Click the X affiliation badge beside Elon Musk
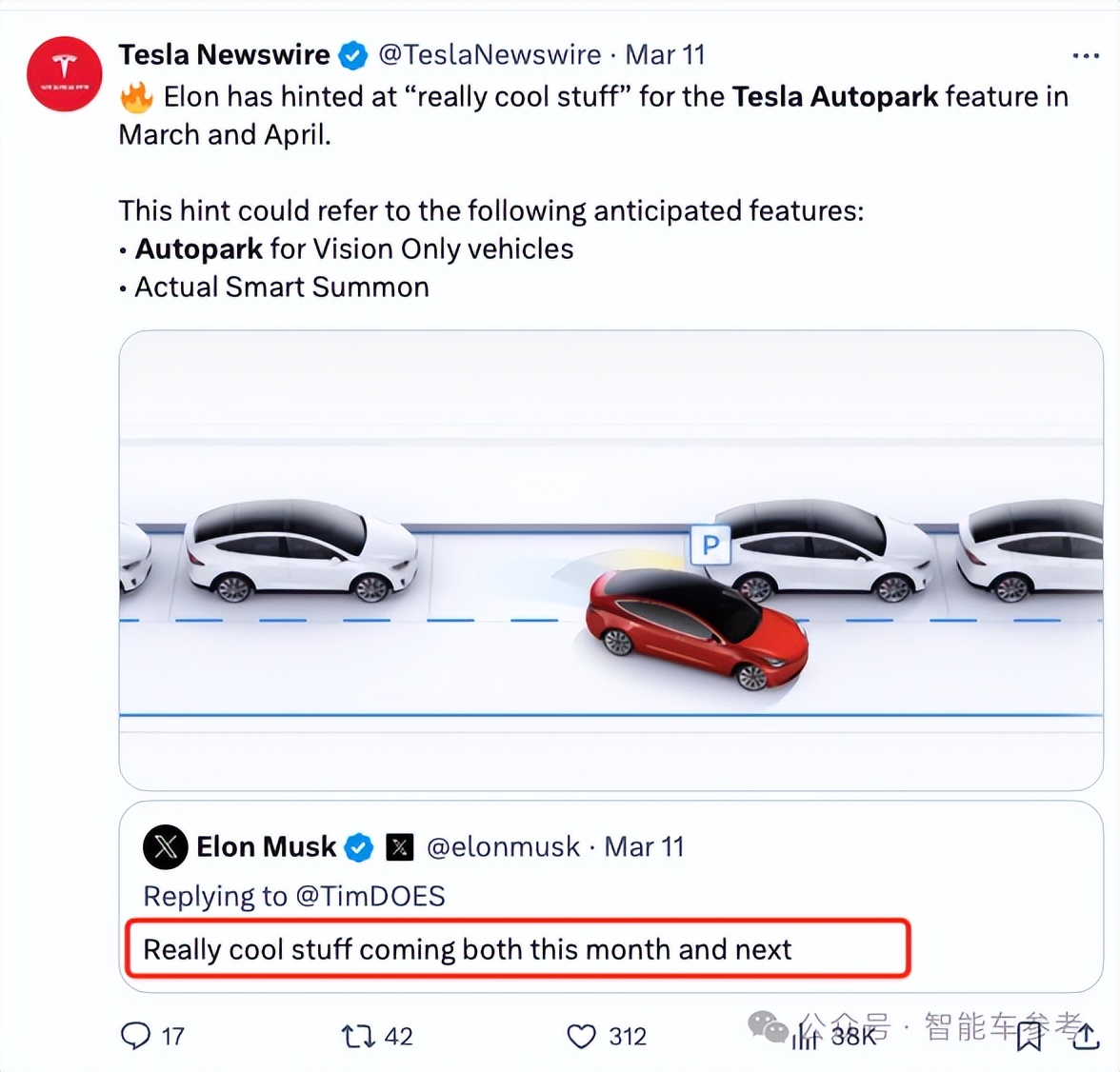Image resolution: width=1120 pixels, height=1072 pixels. 400,846
